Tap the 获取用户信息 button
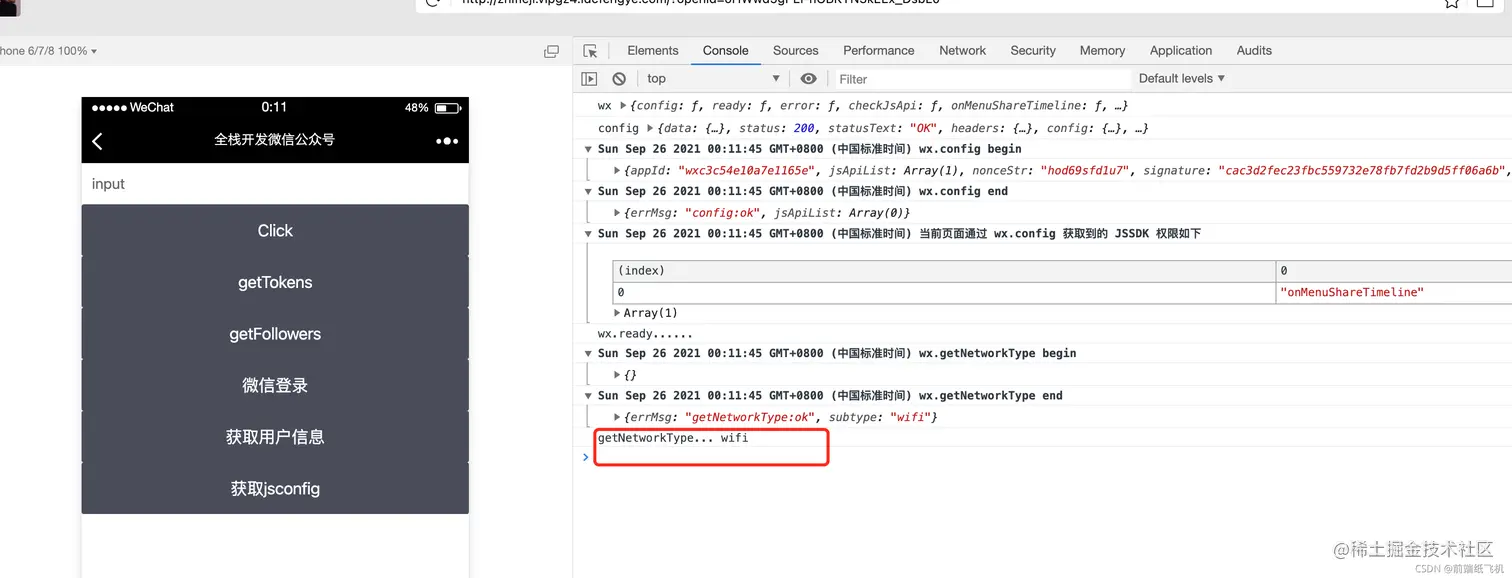This screenshot has width=1512, height=578. pos(275,437)
